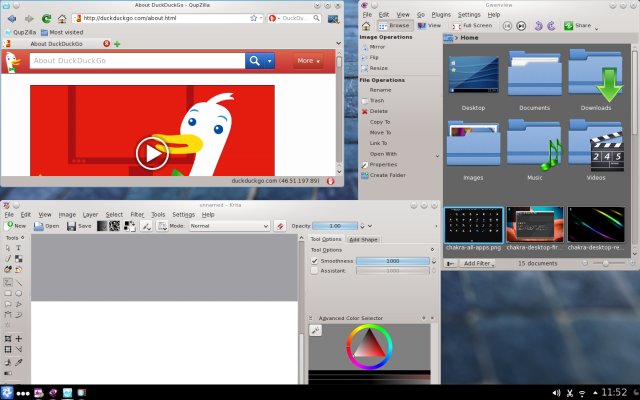Adjust the Opacity slider
The width and height of the screenshot is (640, 400).
[342, 226]
